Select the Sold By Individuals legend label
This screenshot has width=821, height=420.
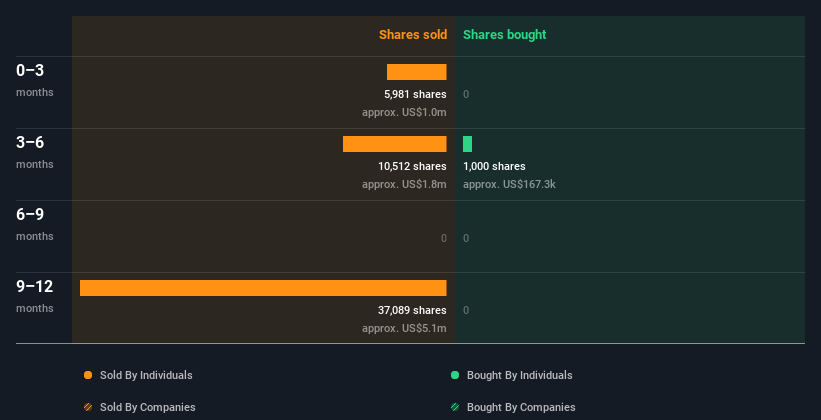coord(146,375)
